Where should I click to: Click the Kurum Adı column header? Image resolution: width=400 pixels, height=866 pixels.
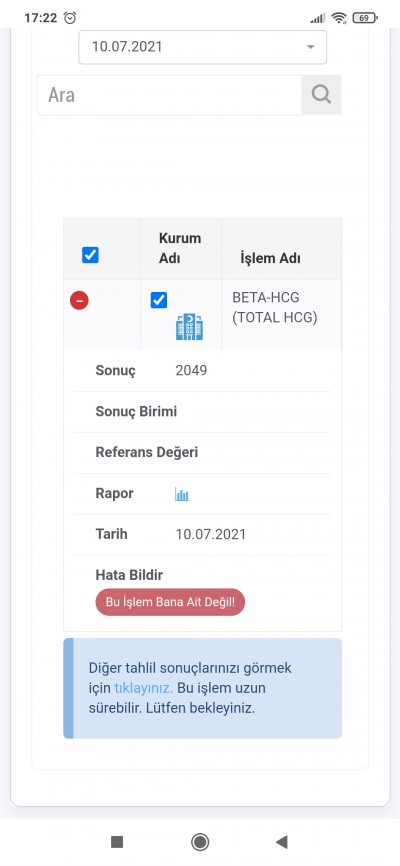tap(180, 248)
